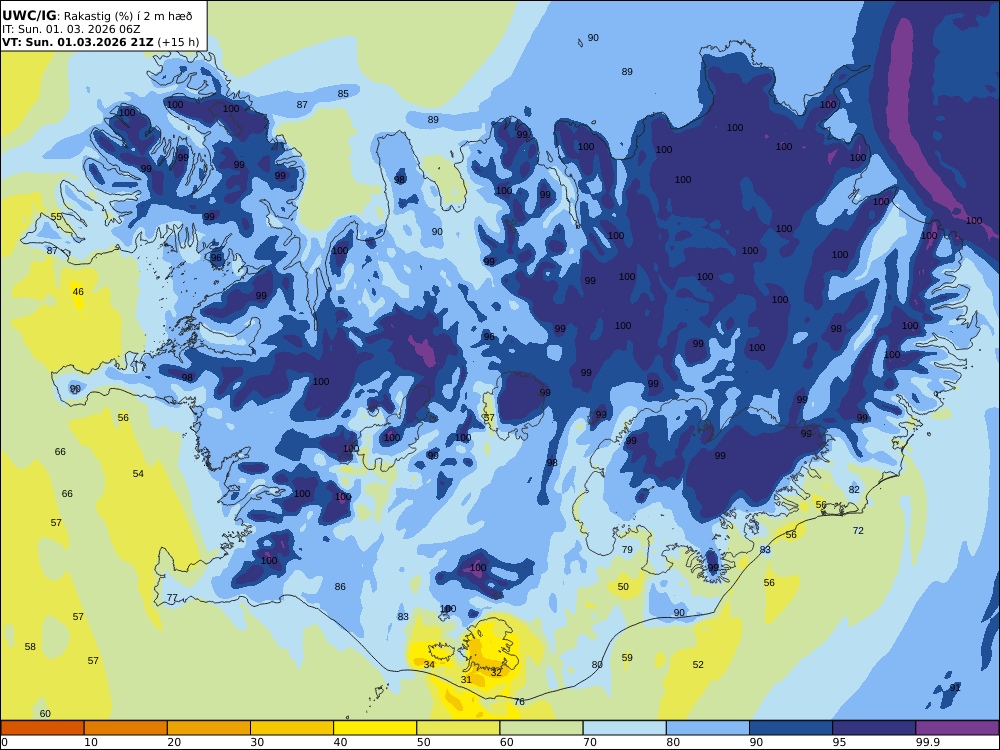The width and height of the screenshot is (1000, 750).
Task: Select the dark navy 95–99.9 legend swatch
Action: click(874, 728)
